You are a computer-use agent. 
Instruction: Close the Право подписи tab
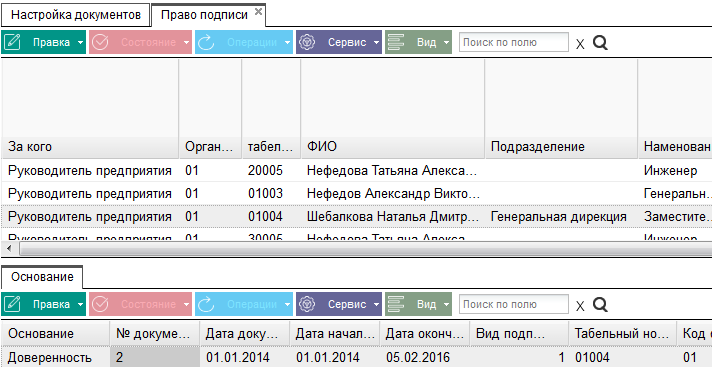pyautogui.click(x=258, y=12)
